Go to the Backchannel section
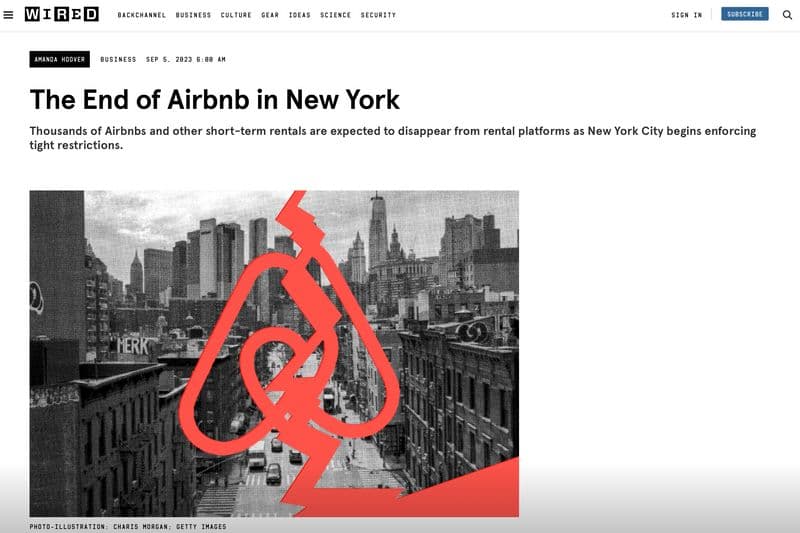This screenshot has width=800, height=533. pyautogui.click(x=142, y=15)
